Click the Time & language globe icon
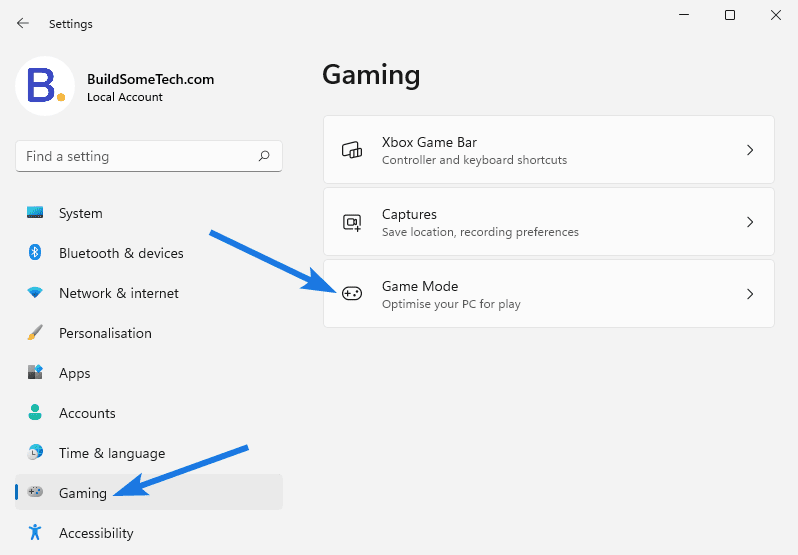The height and width of the screenshot is (555, 798). click(35, 452)
